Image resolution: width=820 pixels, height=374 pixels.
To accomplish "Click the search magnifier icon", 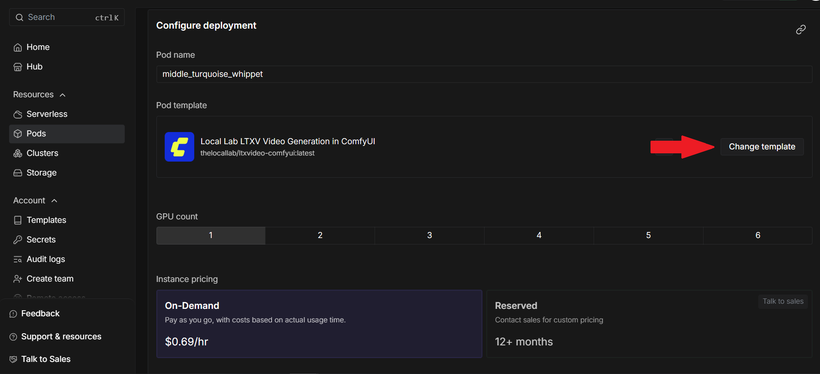I will tap(19, 17).
